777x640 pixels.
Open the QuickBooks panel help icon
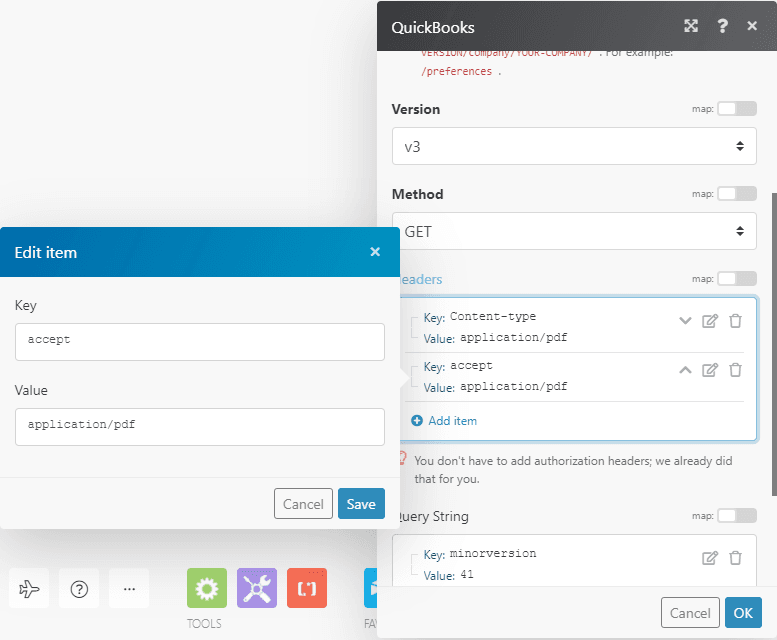[722, 26]
